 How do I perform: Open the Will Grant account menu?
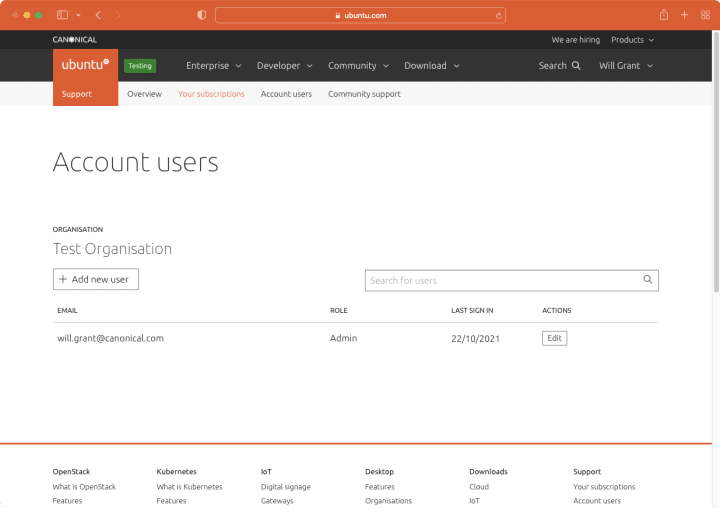tap(626, 66)
